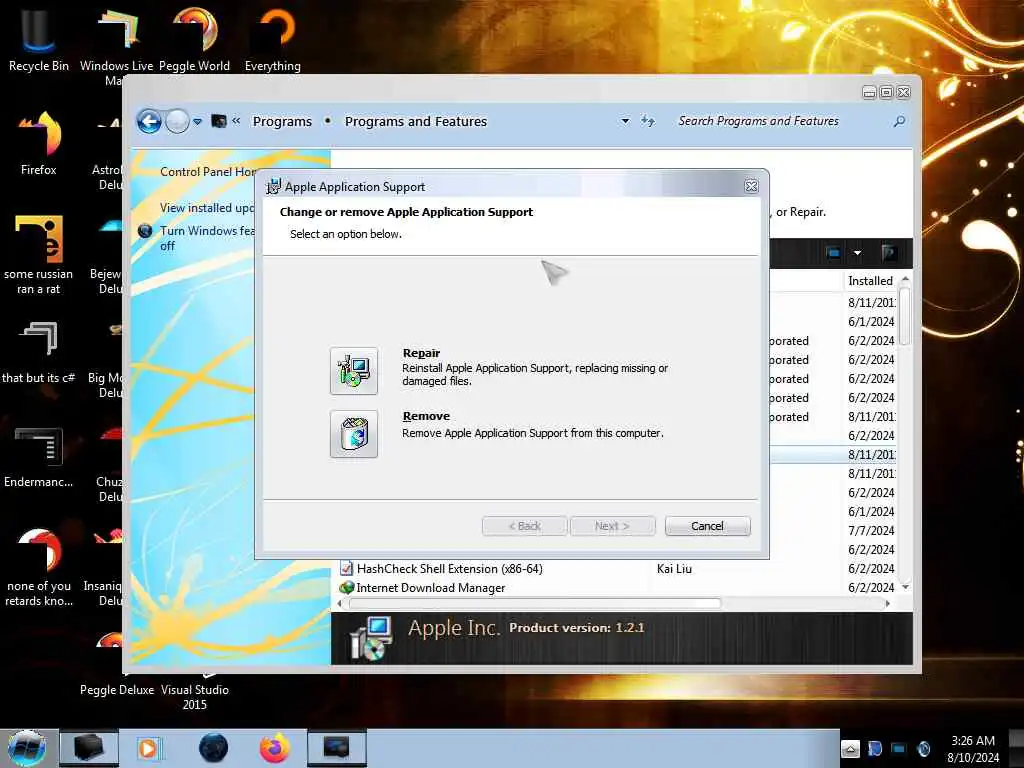This screenshot has width=1024, height=768.
Task: Open Everything desktop icon
Action: [273, 38]
